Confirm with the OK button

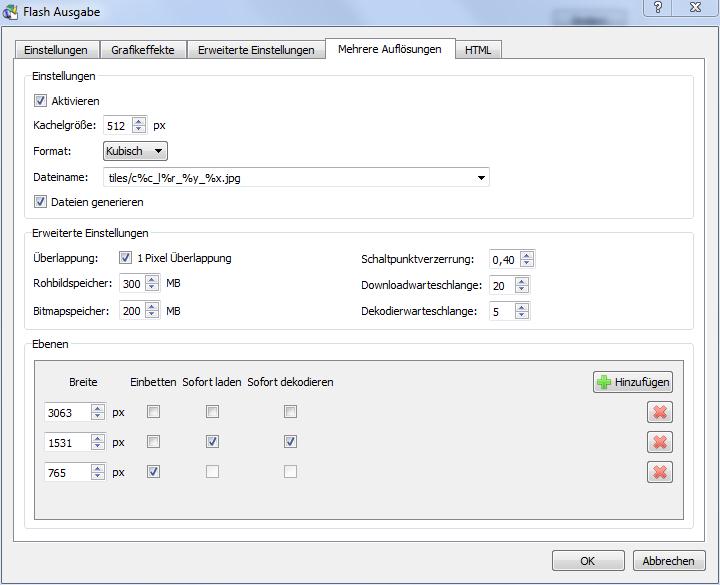pyautogui.click(x=587, y=561)
